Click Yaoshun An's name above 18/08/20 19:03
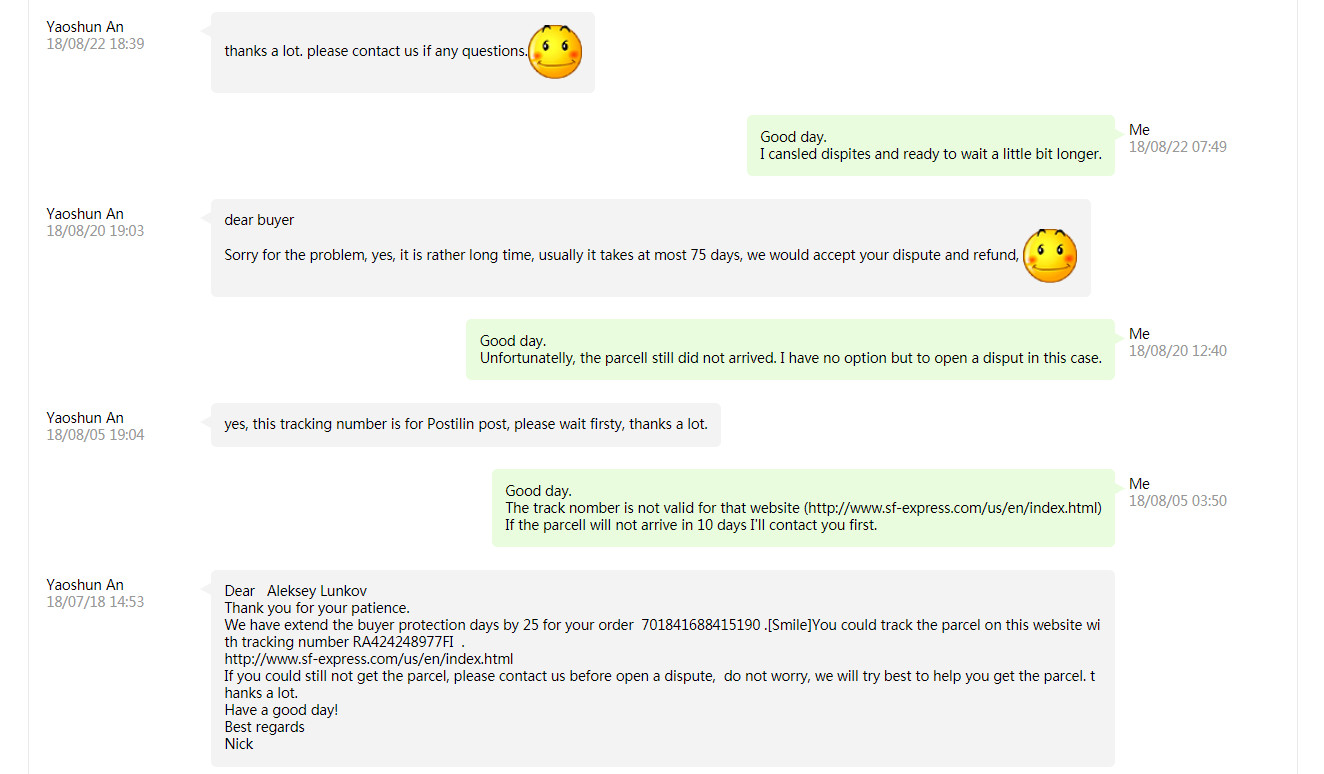The width and height of the screenshot is (1324, 774). (85, 214)
